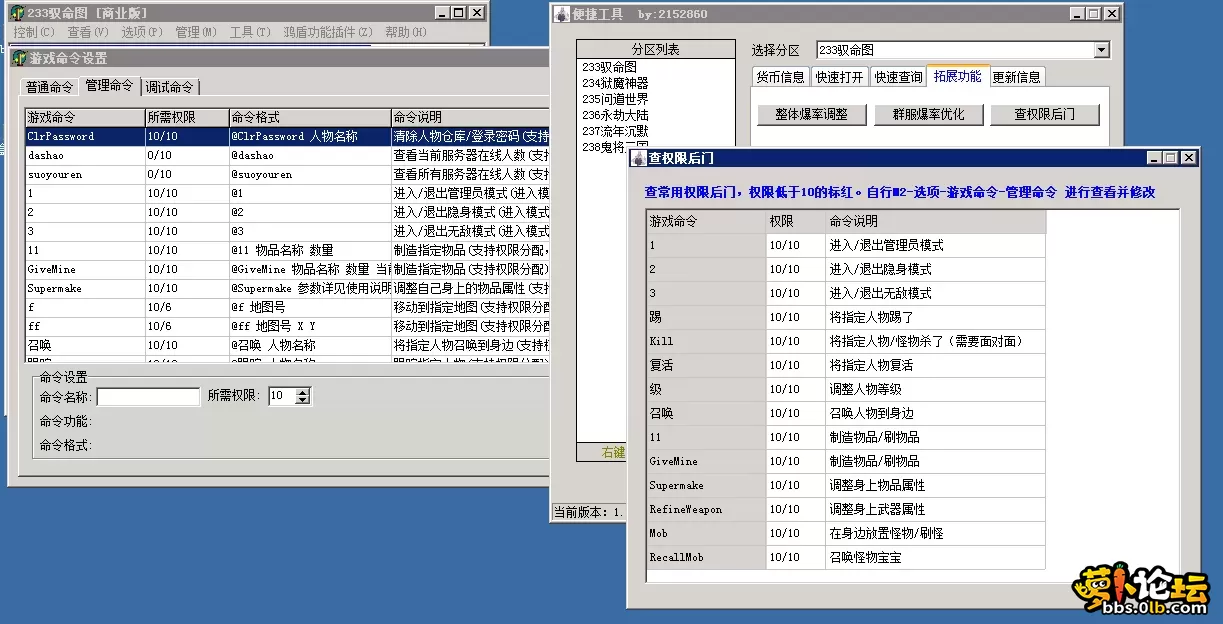The width and height of the screenshot is (1223, 624).
Task: Open the 选项(P) menu
Action: click(x=141, y=32)
